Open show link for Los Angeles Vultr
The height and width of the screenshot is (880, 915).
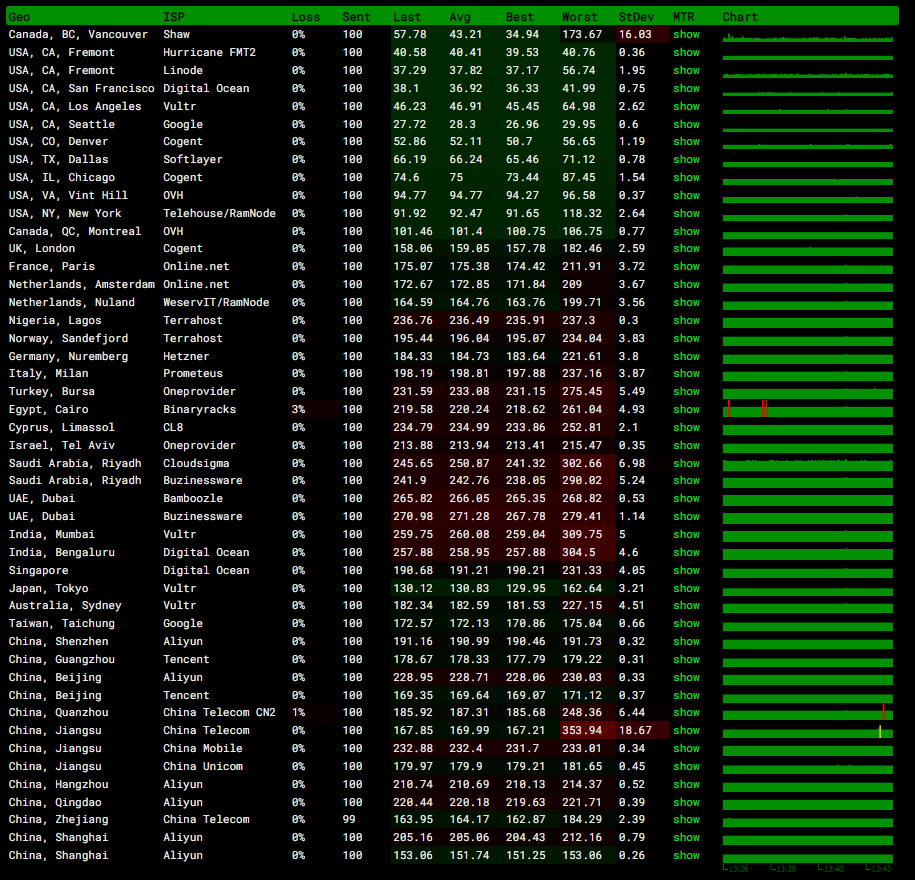[686, 107]
